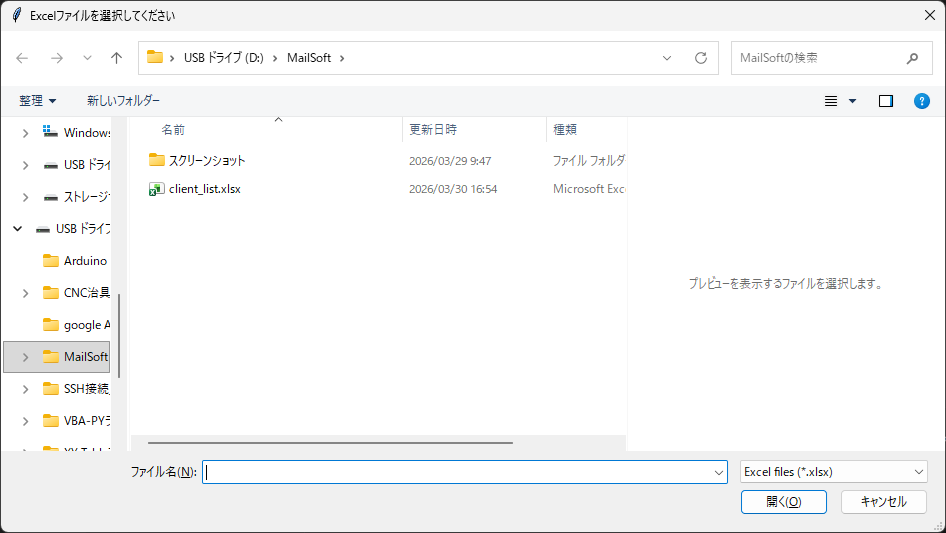Click the キャンセル button
This screenshot has height=533, width=946.
(883, 502)
